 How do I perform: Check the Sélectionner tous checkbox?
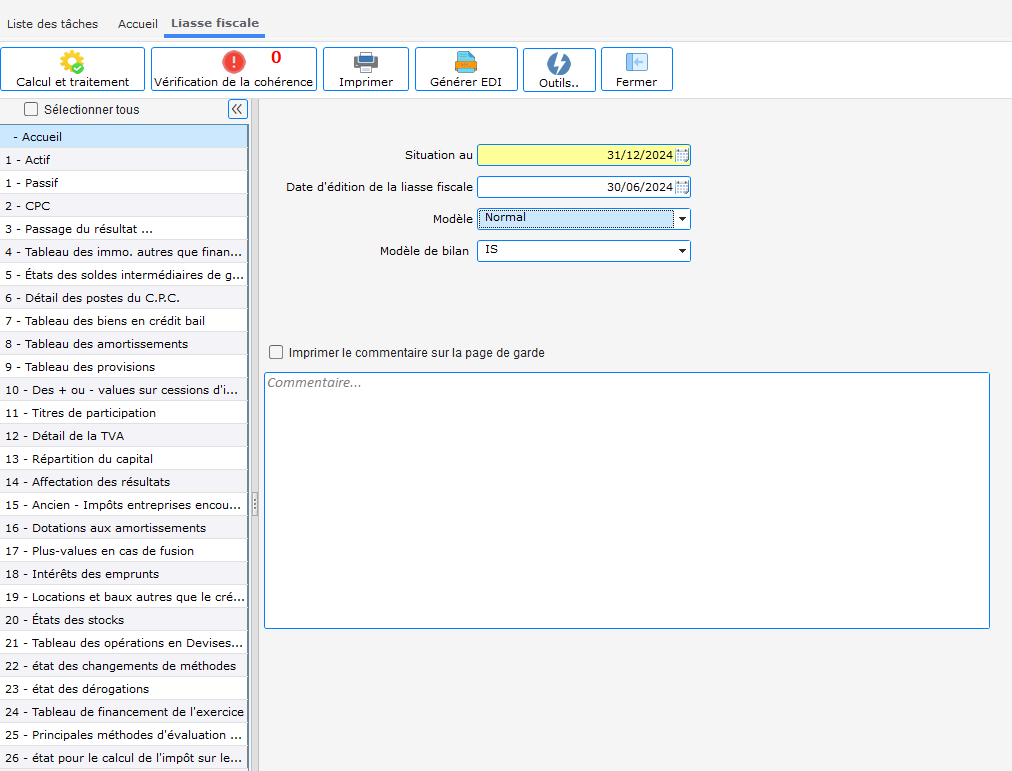31,110
